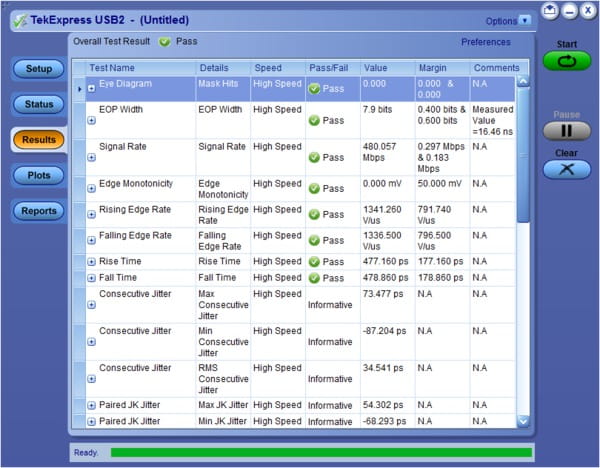The width and height of the screenshot is (600, 468).
Task: Click the Pass icon in Signal Rate row
Action: (314, 157)
